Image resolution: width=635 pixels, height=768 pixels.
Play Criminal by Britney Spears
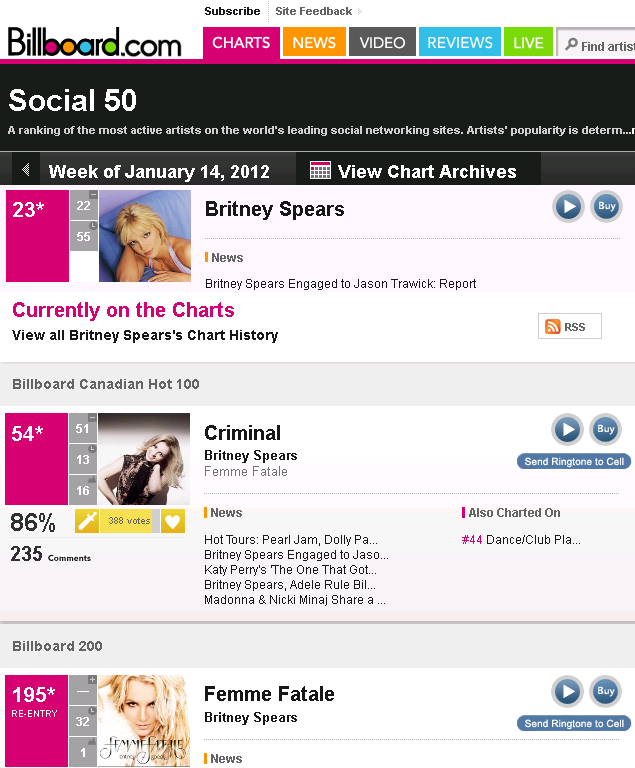tap(568, 430)
